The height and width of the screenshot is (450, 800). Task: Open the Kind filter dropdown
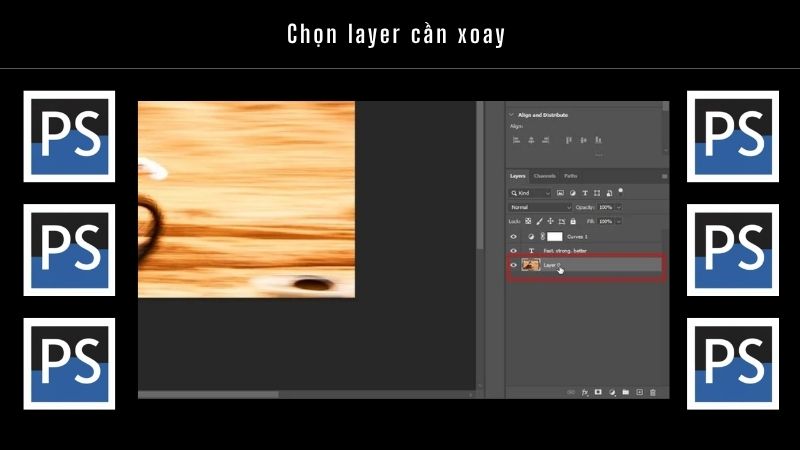coord(530,193)
